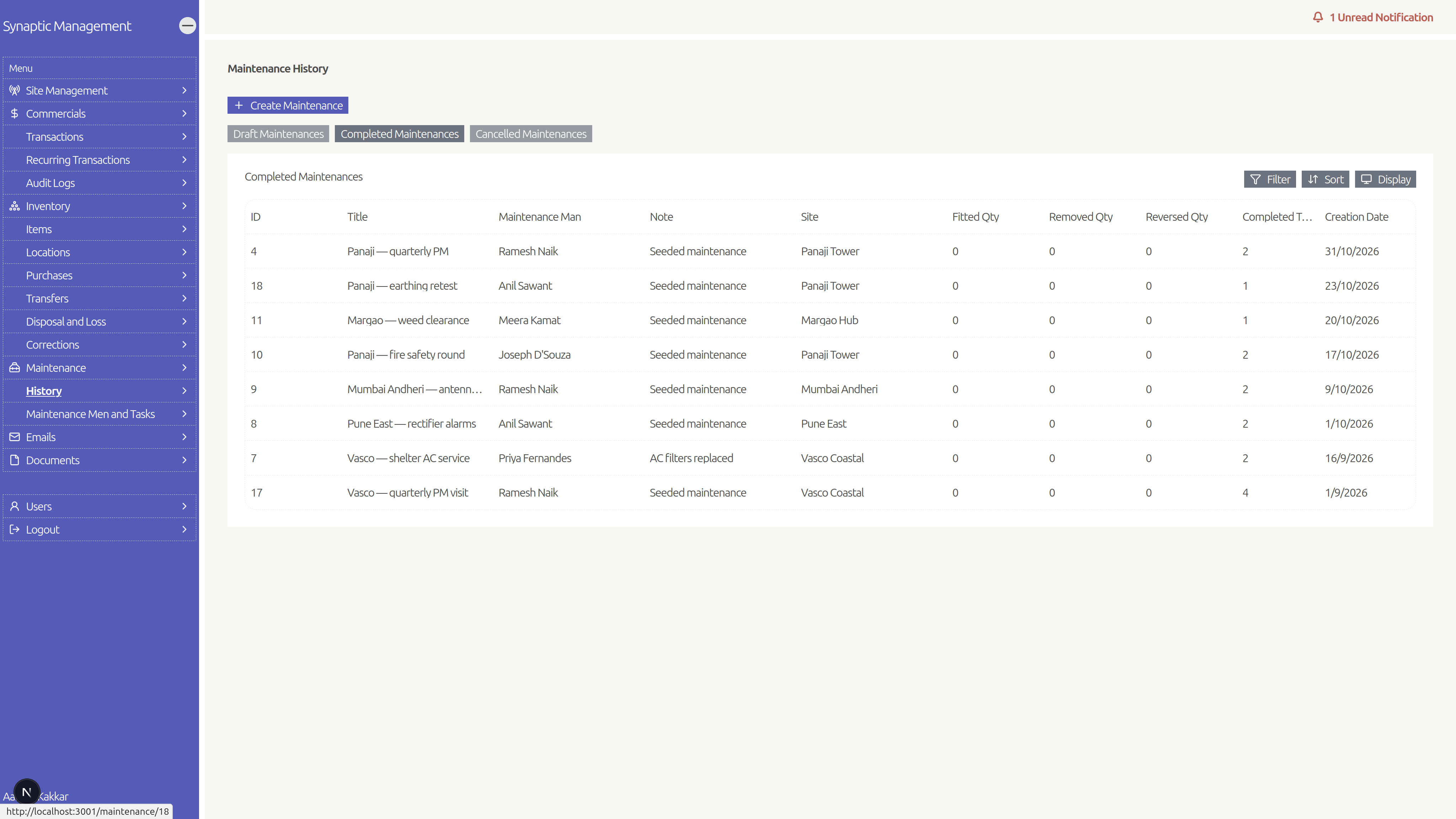Click the Maintenance toolbox icon

click(x=15, y=368)
